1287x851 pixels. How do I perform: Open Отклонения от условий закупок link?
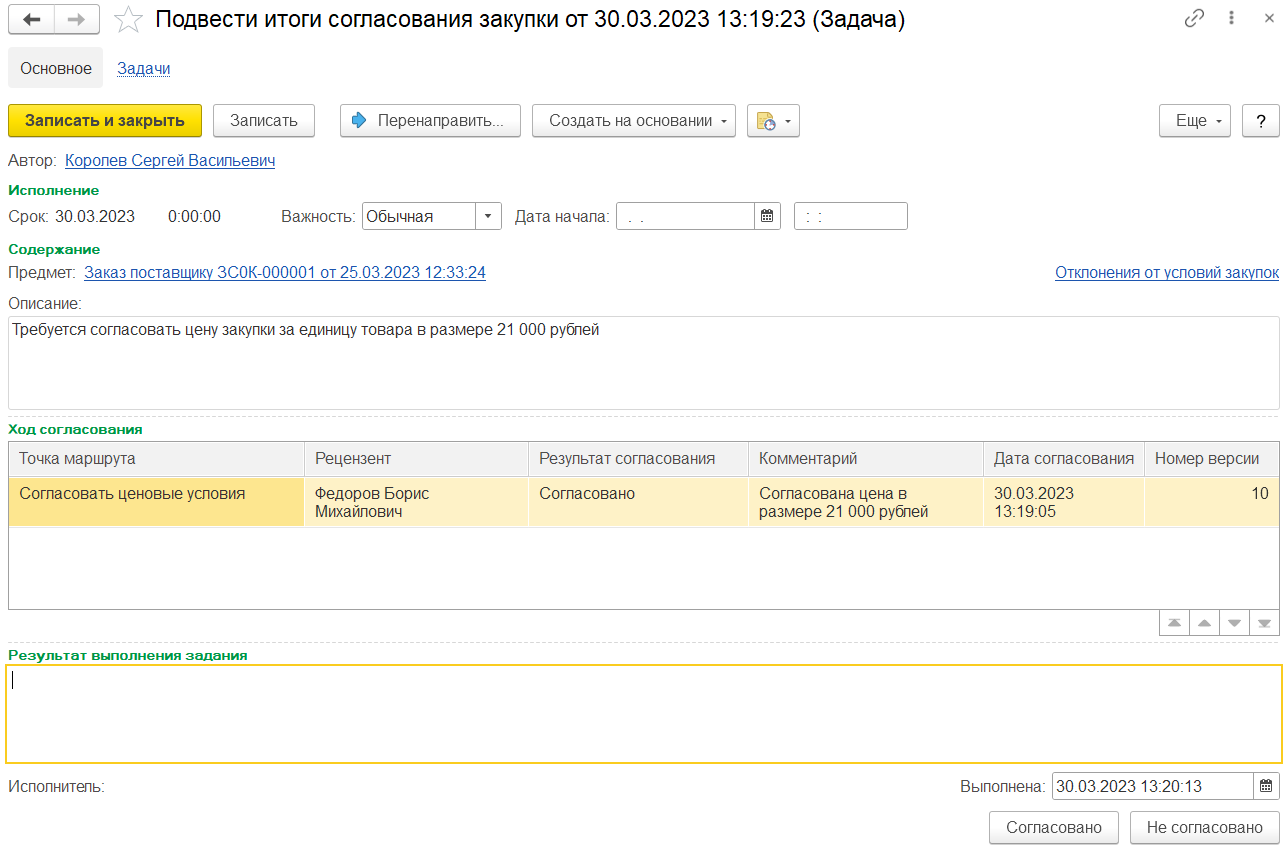[1167, 272]
